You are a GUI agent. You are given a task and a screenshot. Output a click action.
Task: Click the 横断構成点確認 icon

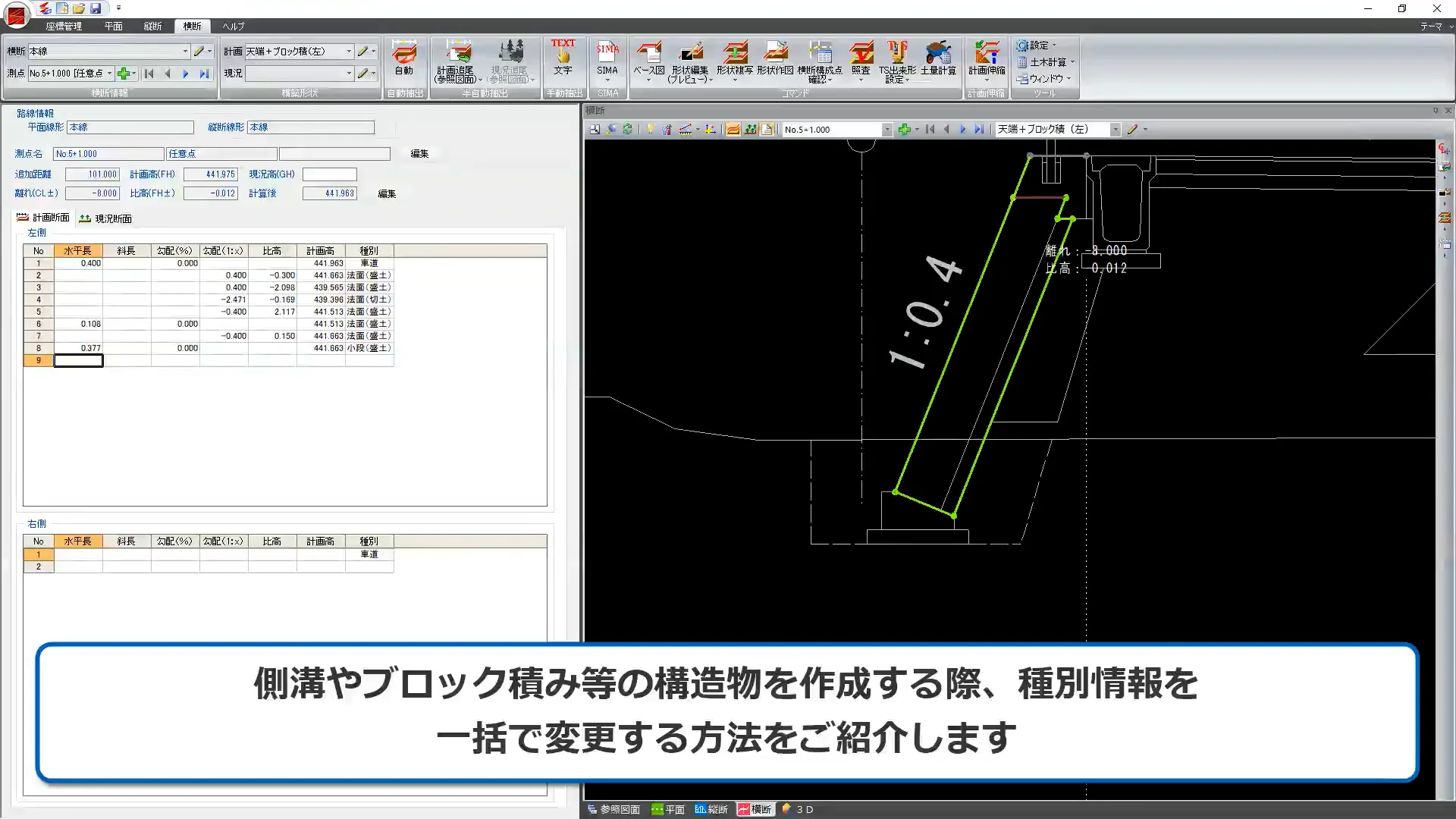point(820,62)
